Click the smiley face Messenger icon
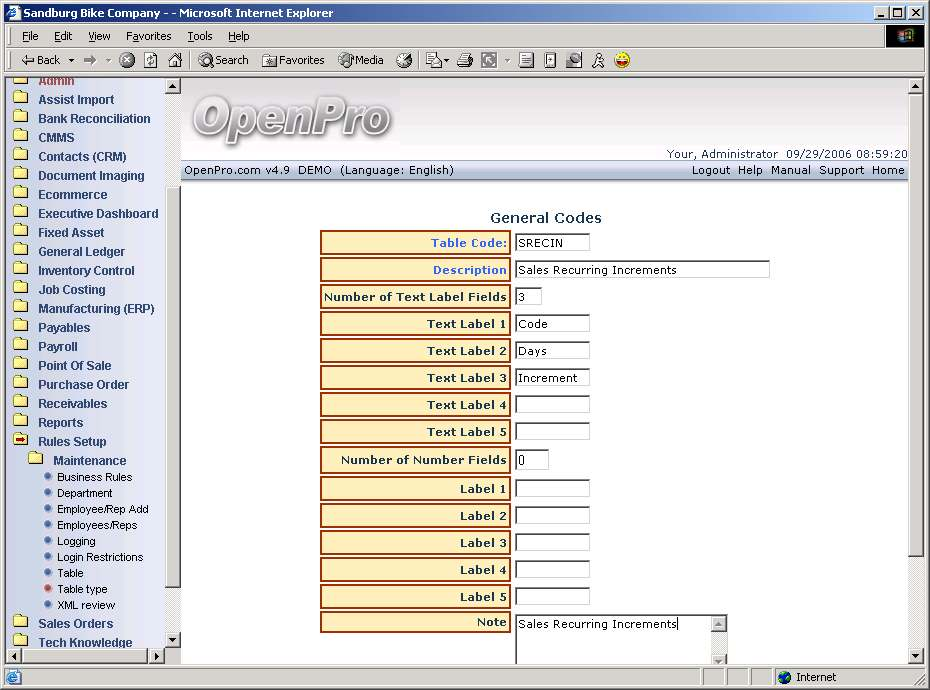This screenshot has height=690, width=930. (622, 60)
